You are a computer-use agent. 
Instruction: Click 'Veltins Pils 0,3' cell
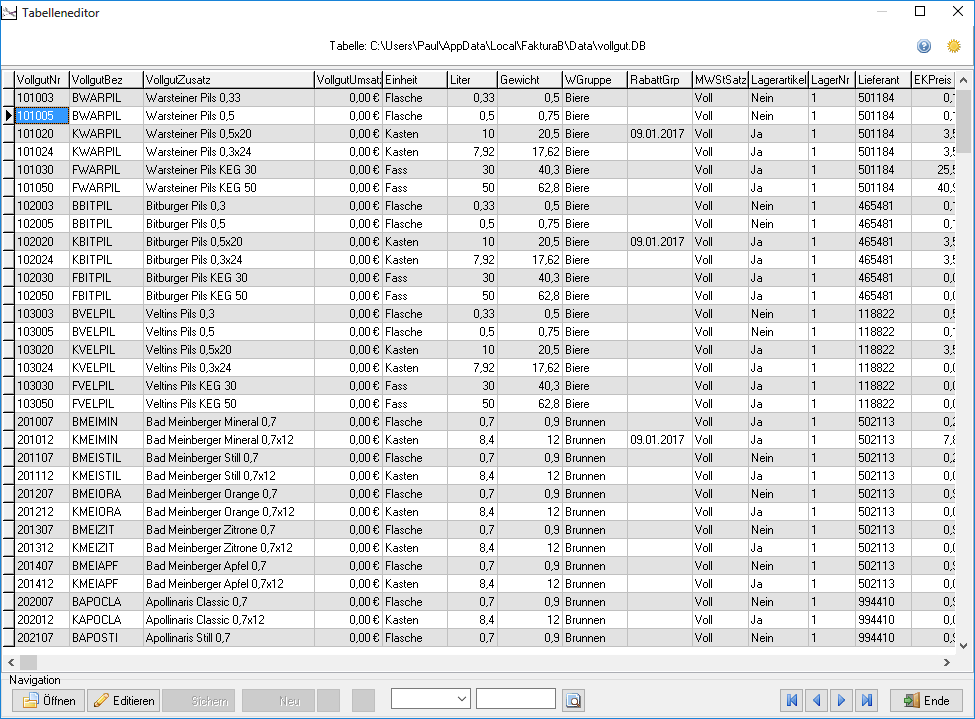(229, 314)
